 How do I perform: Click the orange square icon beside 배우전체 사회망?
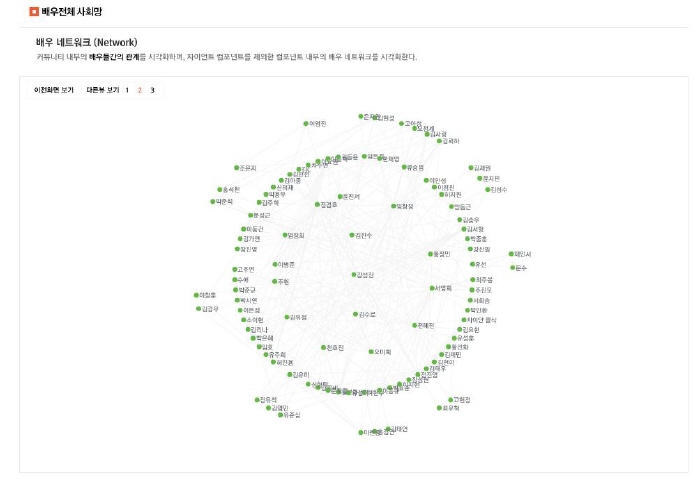click(34, 12)
